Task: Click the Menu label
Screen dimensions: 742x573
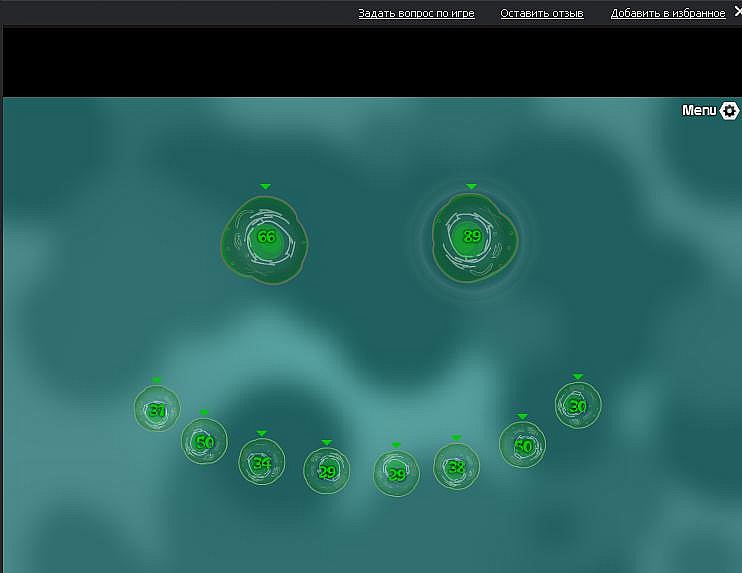Action: point(699,110)
